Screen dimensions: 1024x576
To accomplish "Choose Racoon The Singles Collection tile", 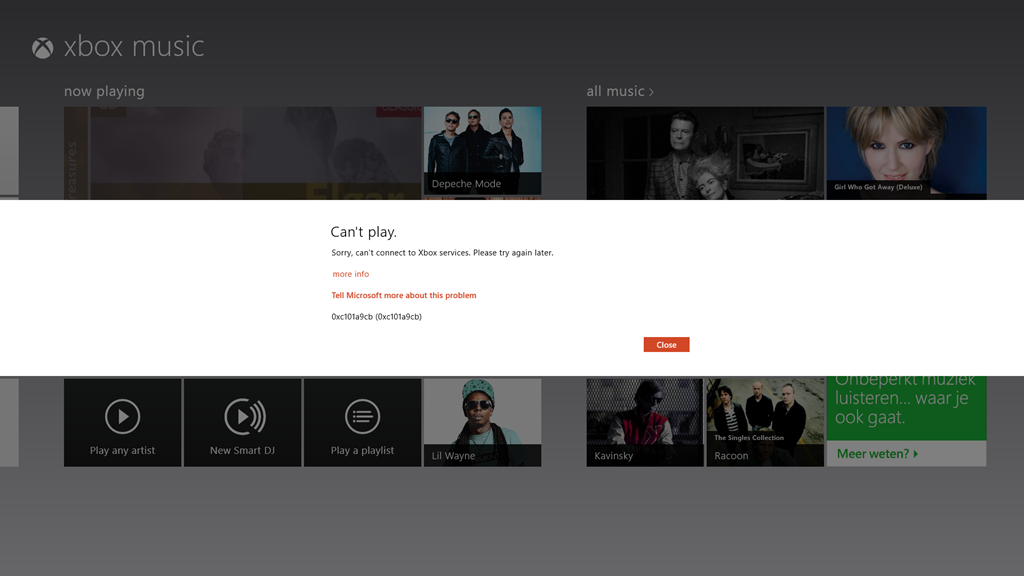I will click(765, 422).
